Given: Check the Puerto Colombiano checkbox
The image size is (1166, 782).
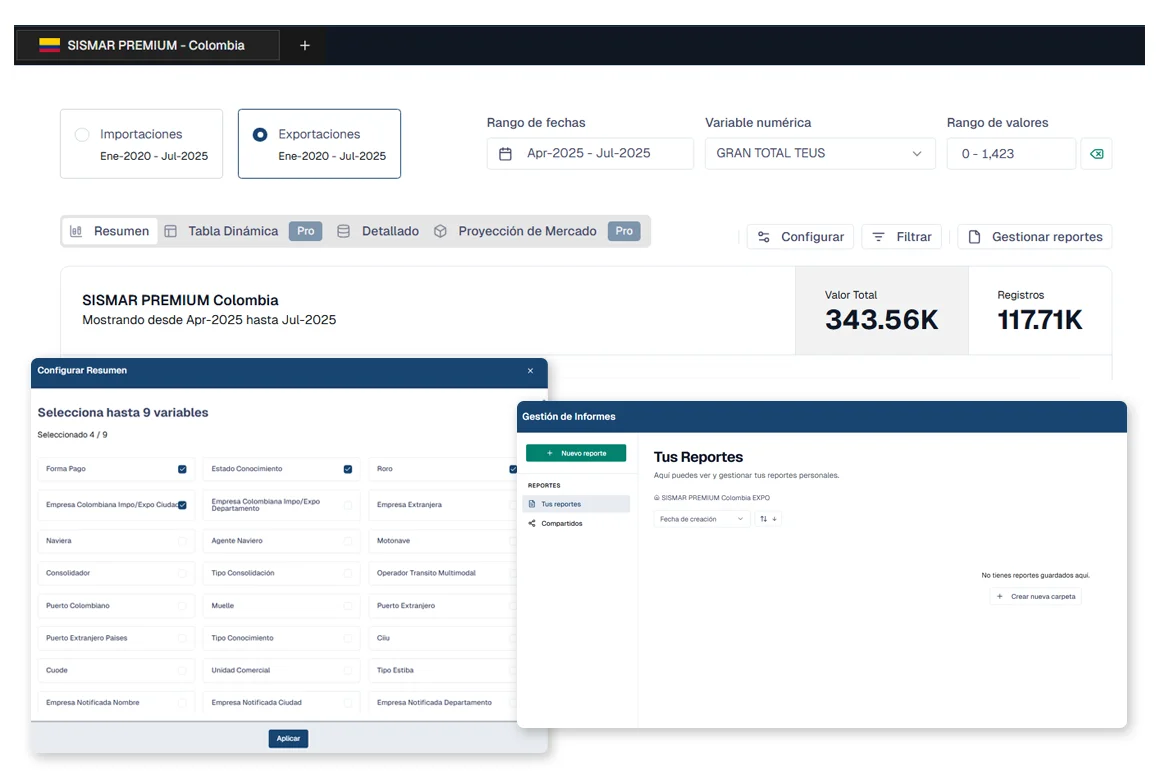Looking at the screenshot, I should coord(182,606).
